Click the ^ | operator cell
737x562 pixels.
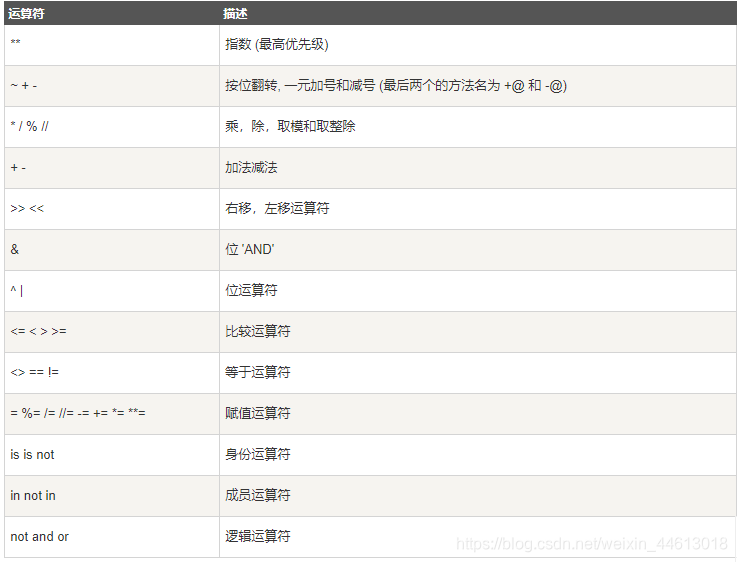(111, 291)
